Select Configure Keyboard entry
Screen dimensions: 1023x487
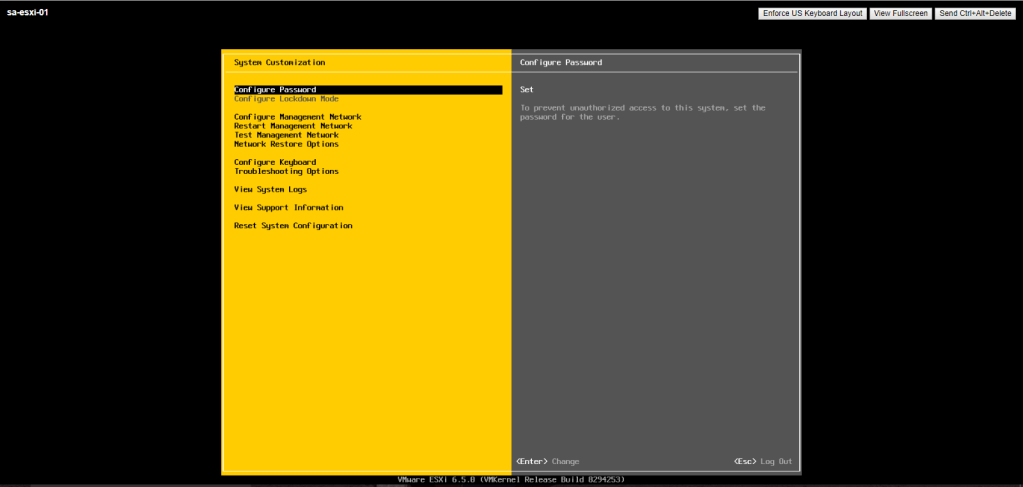coord(275,162)
